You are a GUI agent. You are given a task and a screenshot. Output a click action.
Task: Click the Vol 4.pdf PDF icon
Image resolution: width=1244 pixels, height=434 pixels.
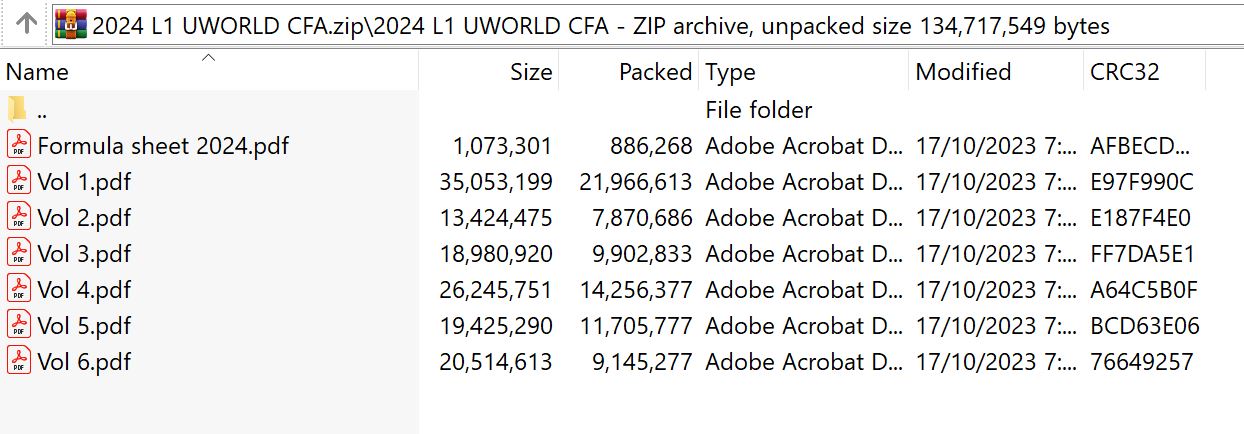(19, 290)
